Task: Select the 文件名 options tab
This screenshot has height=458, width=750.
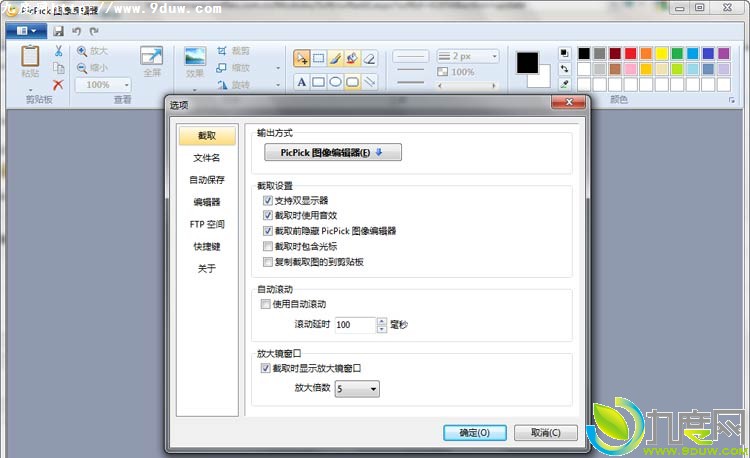Action: (207, 158)
